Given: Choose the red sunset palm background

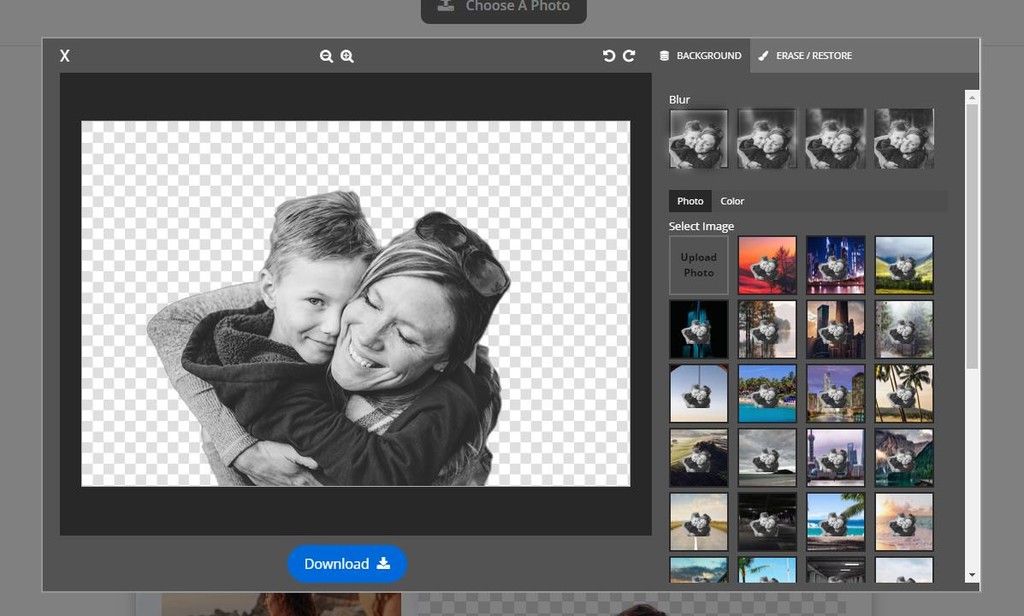Looking at the screenshot, I should [x=767, y=265].
